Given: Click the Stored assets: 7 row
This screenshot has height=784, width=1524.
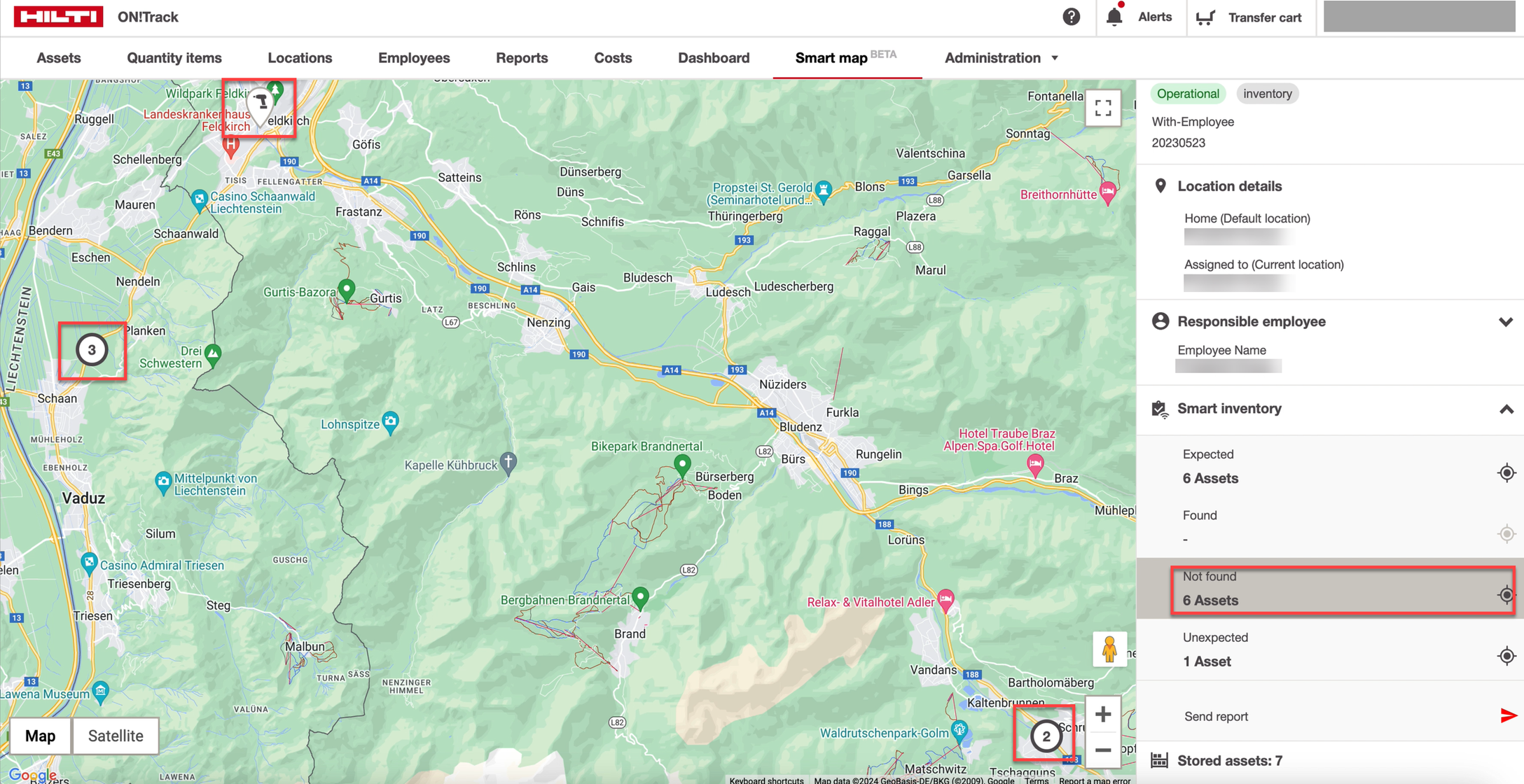Looking at the screenshot, I should pos(1330,761).
